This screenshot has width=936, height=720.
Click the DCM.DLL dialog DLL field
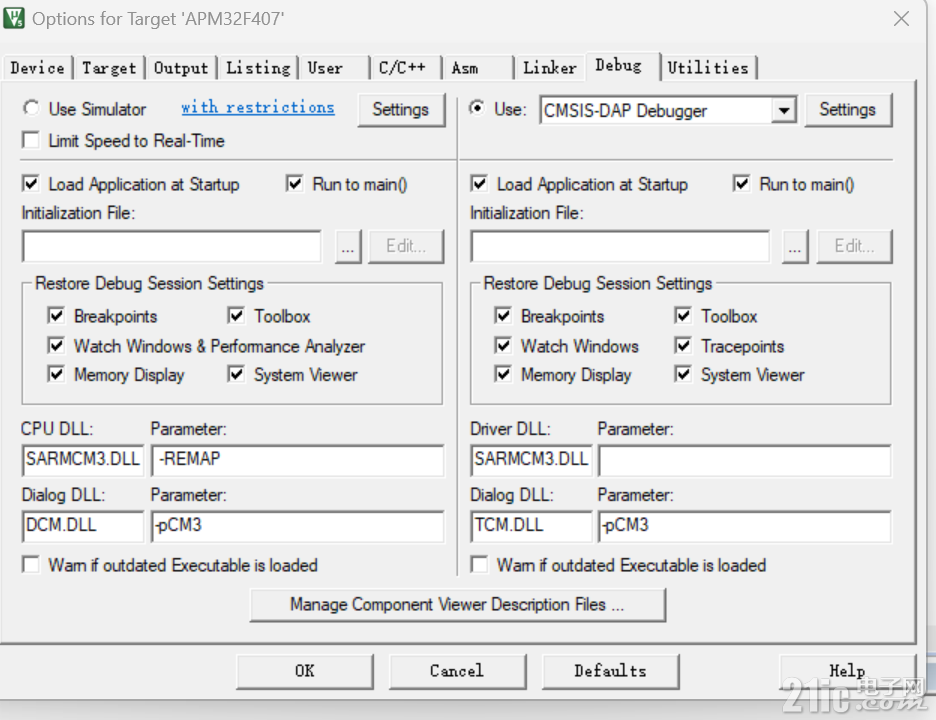[x=83, y=526]
